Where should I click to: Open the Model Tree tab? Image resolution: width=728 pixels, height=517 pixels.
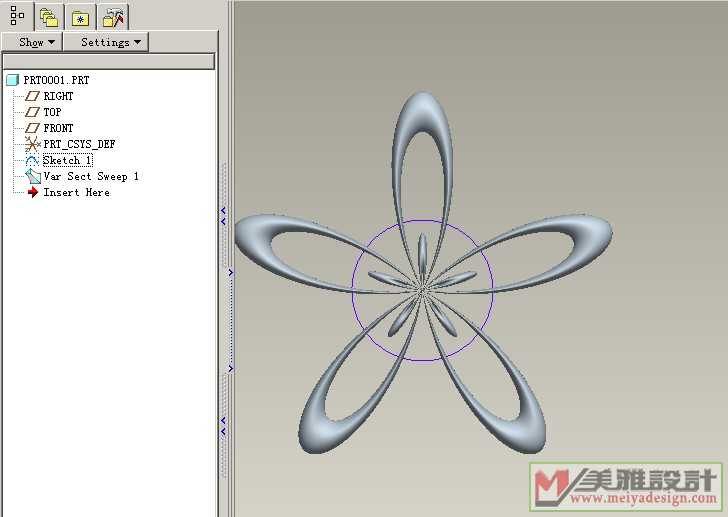(17, 16)
